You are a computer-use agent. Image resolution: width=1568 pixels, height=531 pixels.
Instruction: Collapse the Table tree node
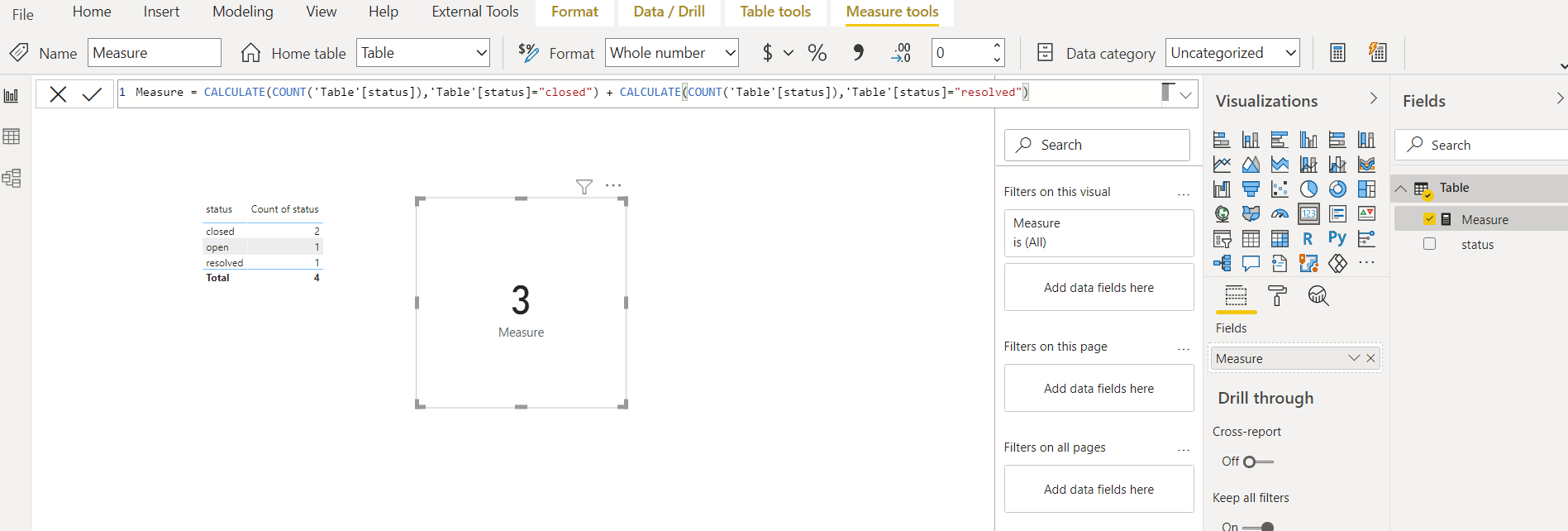coord(1401,189)
